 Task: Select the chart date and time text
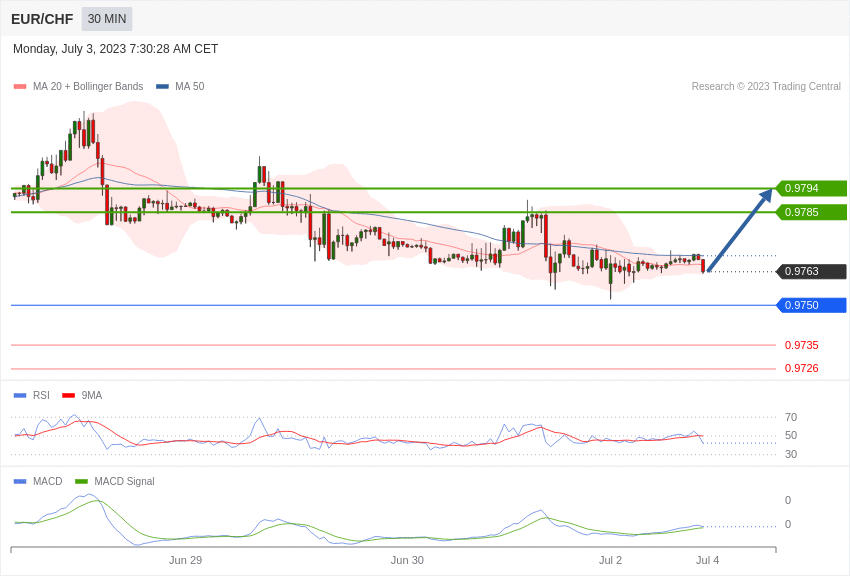point(115,49)
